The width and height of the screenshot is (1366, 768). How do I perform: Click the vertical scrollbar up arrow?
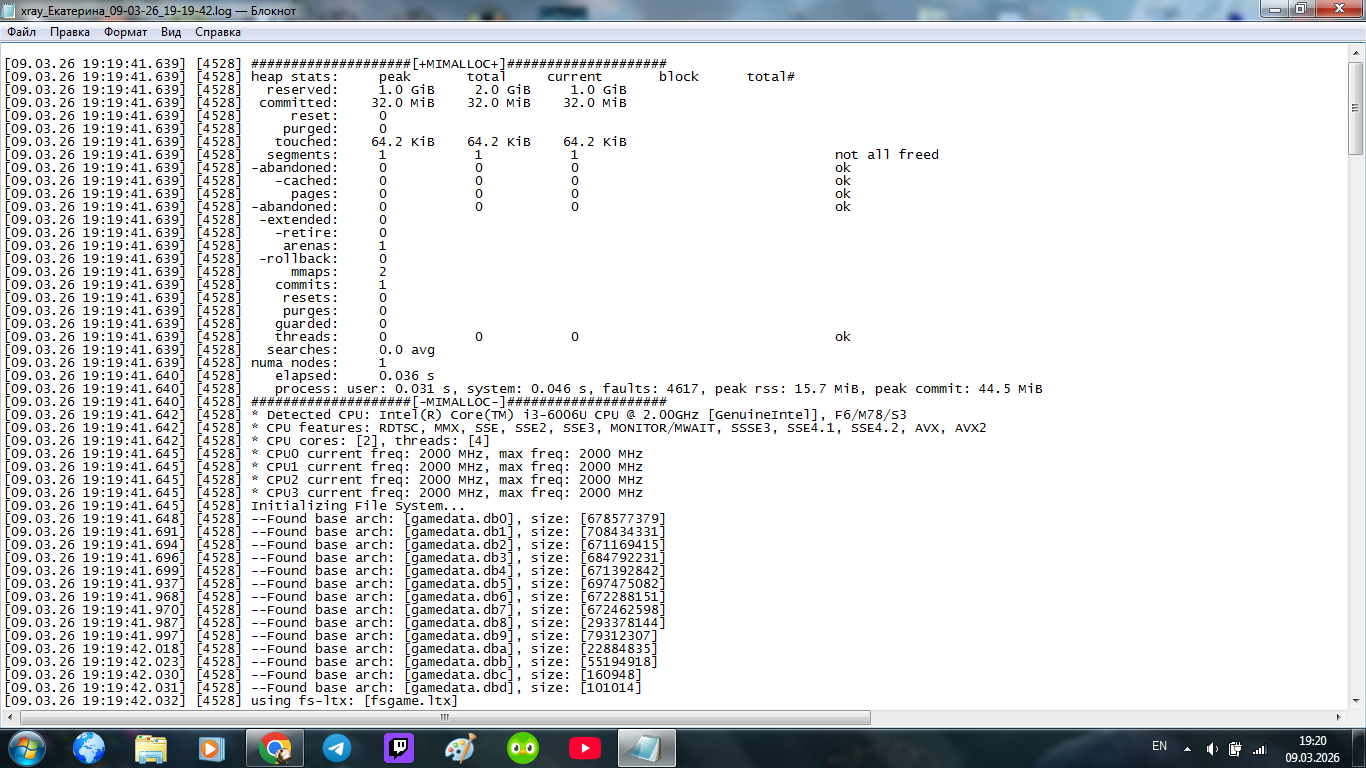point(1356,51)
